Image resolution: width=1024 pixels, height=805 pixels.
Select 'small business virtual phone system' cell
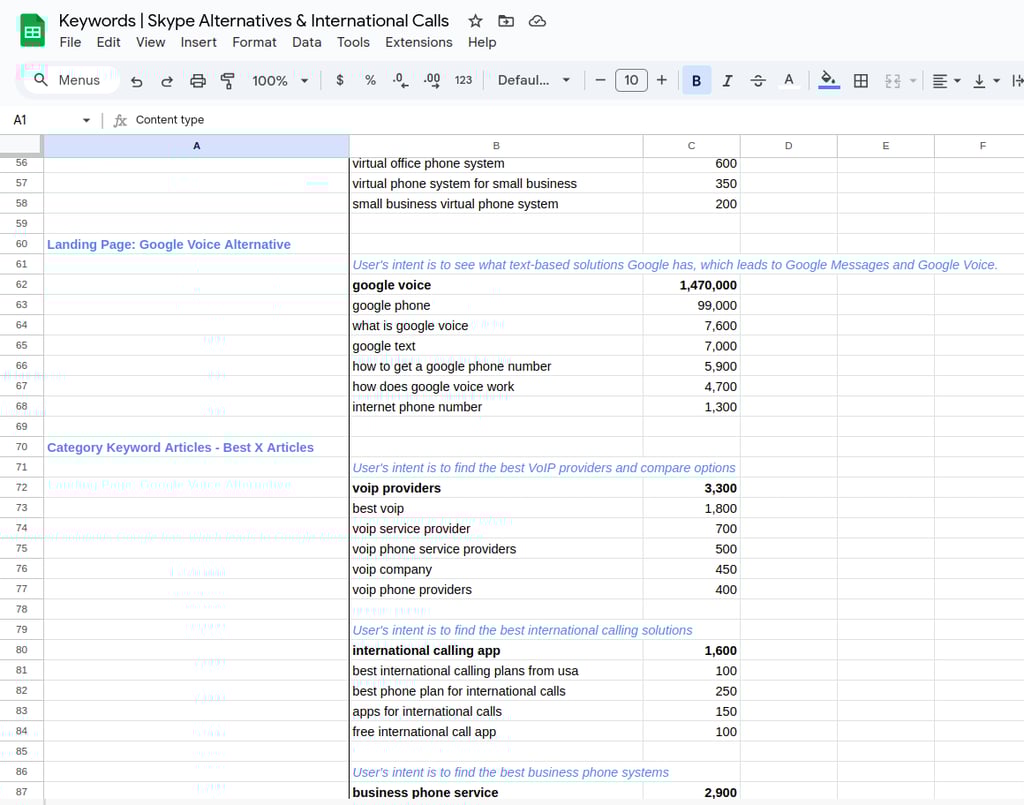point(496,204)
